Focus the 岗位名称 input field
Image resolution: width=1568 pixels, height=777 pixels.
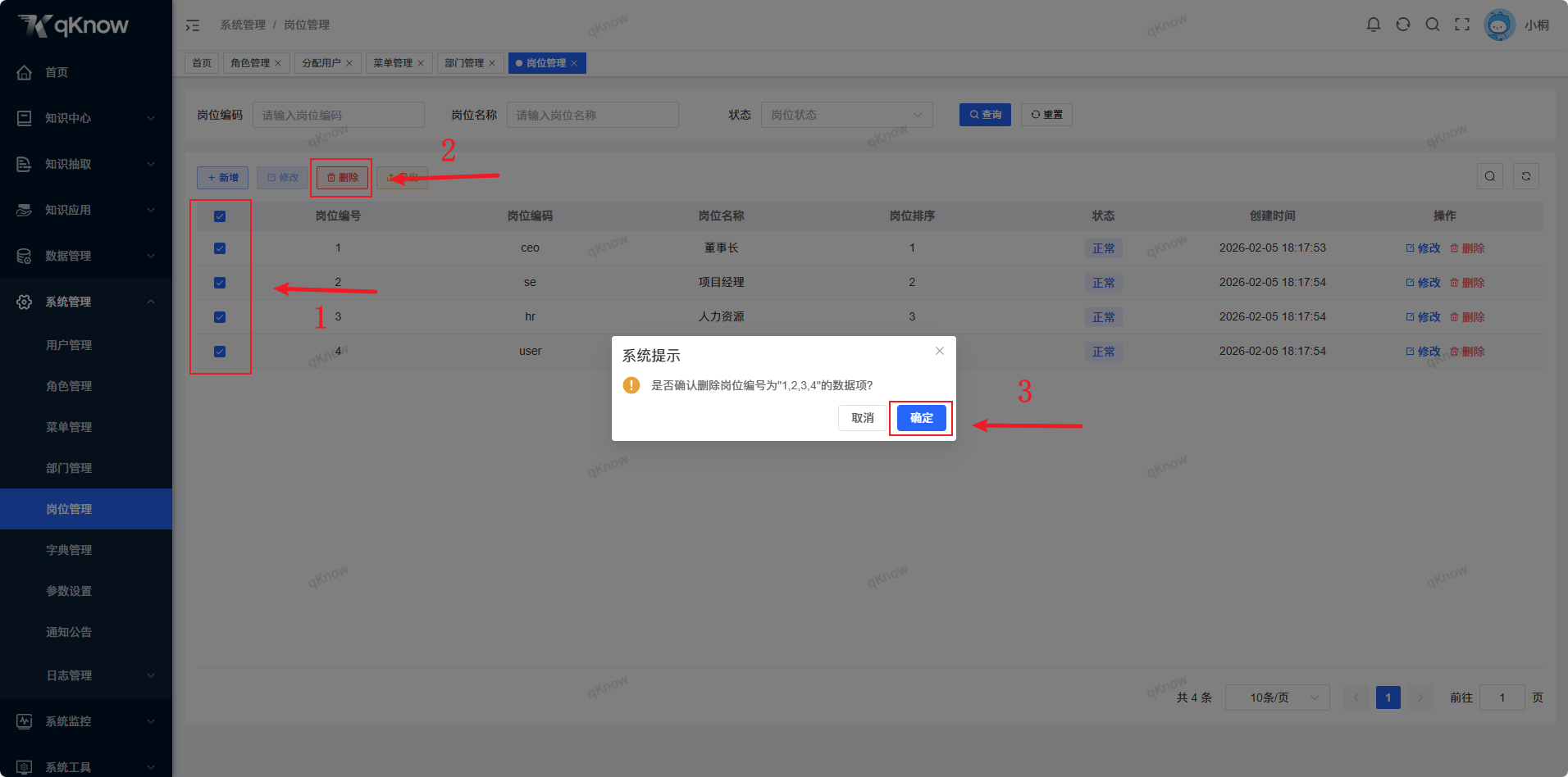click(x=593, y=115)
